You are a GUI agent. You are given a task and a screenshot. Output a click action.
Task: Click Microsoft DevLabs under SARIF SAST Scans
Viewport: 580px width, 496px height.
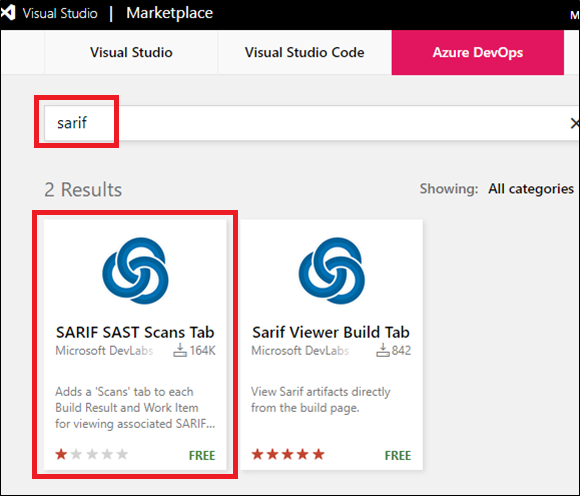(x=104, y=351)
